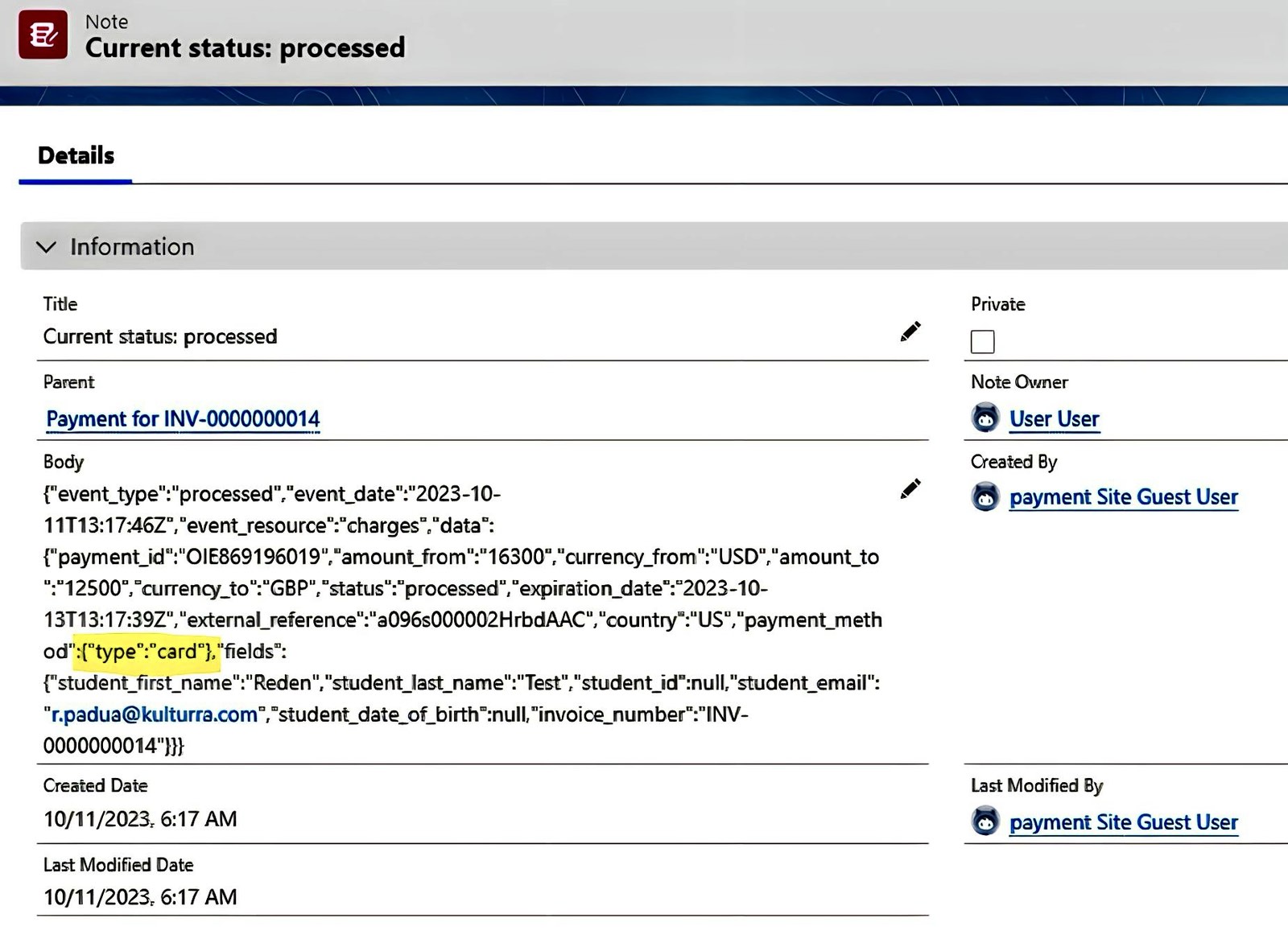This screenshot has width=1288, height=943.
Task: Click the Title value 'Current status: processed'
Action: click(x=160, y=336)
